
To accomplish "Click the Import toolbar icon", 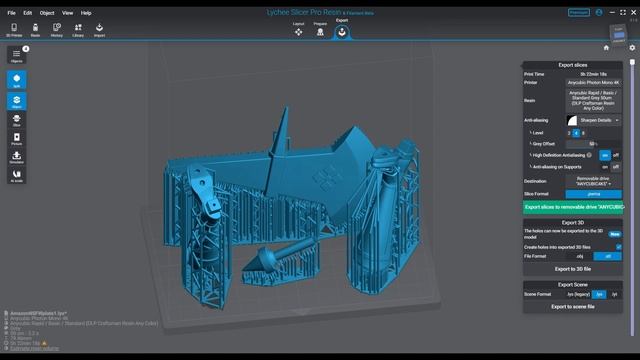I will pos(99,30).
